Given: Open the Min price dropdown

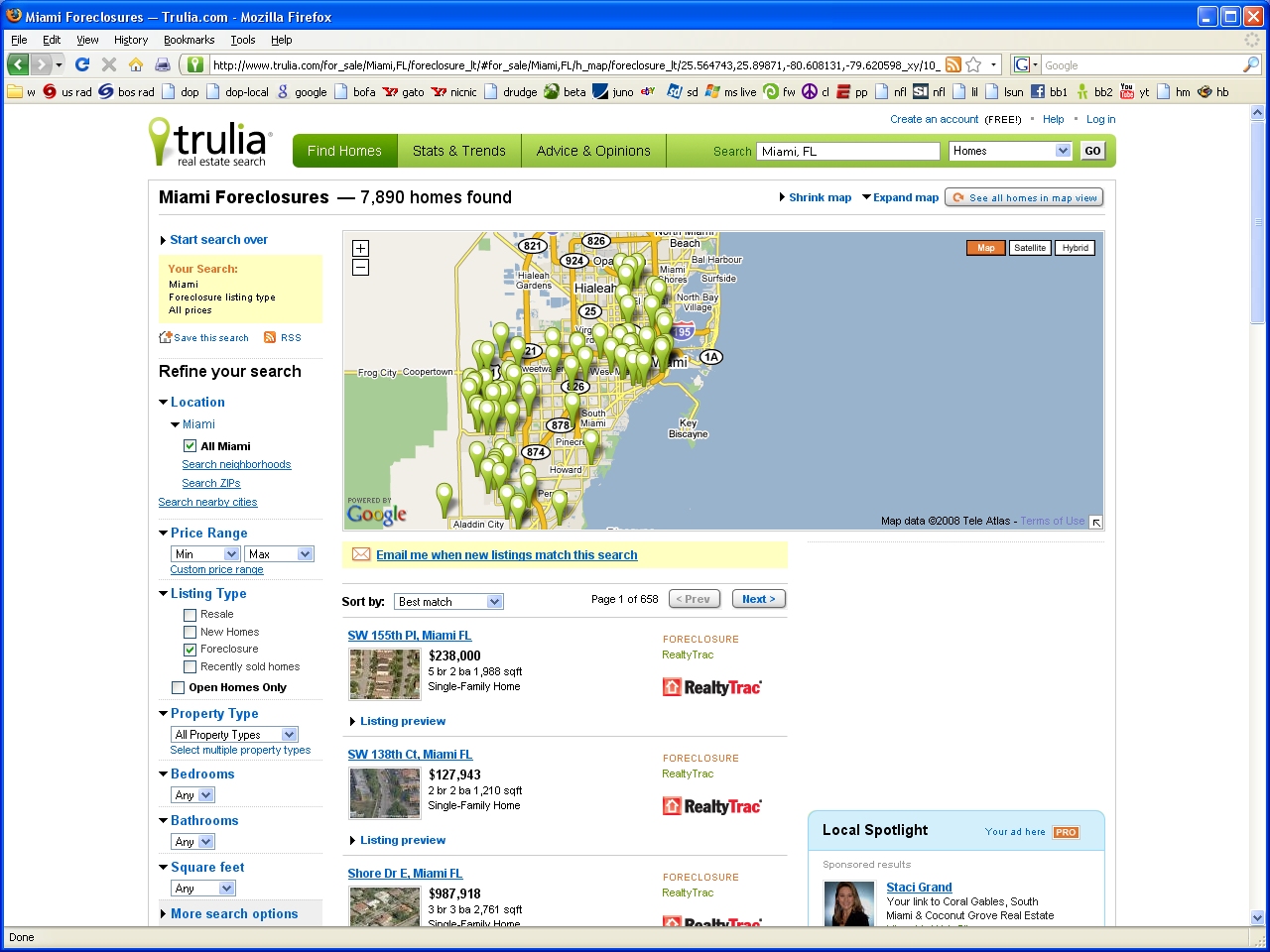Looking at the screenshot, I should pos(205,554).
